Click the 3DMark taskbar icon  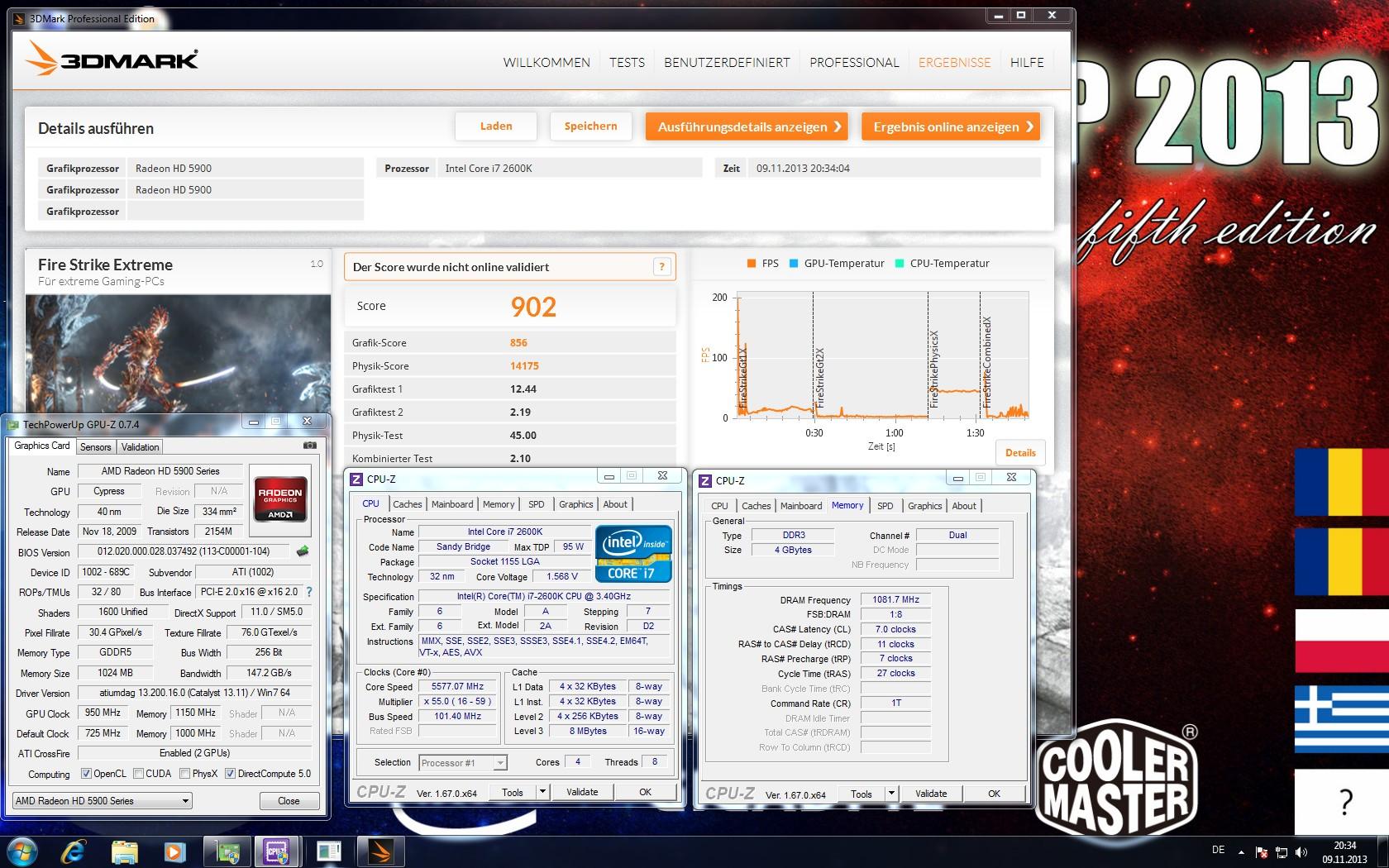click(x=381, y=851)
